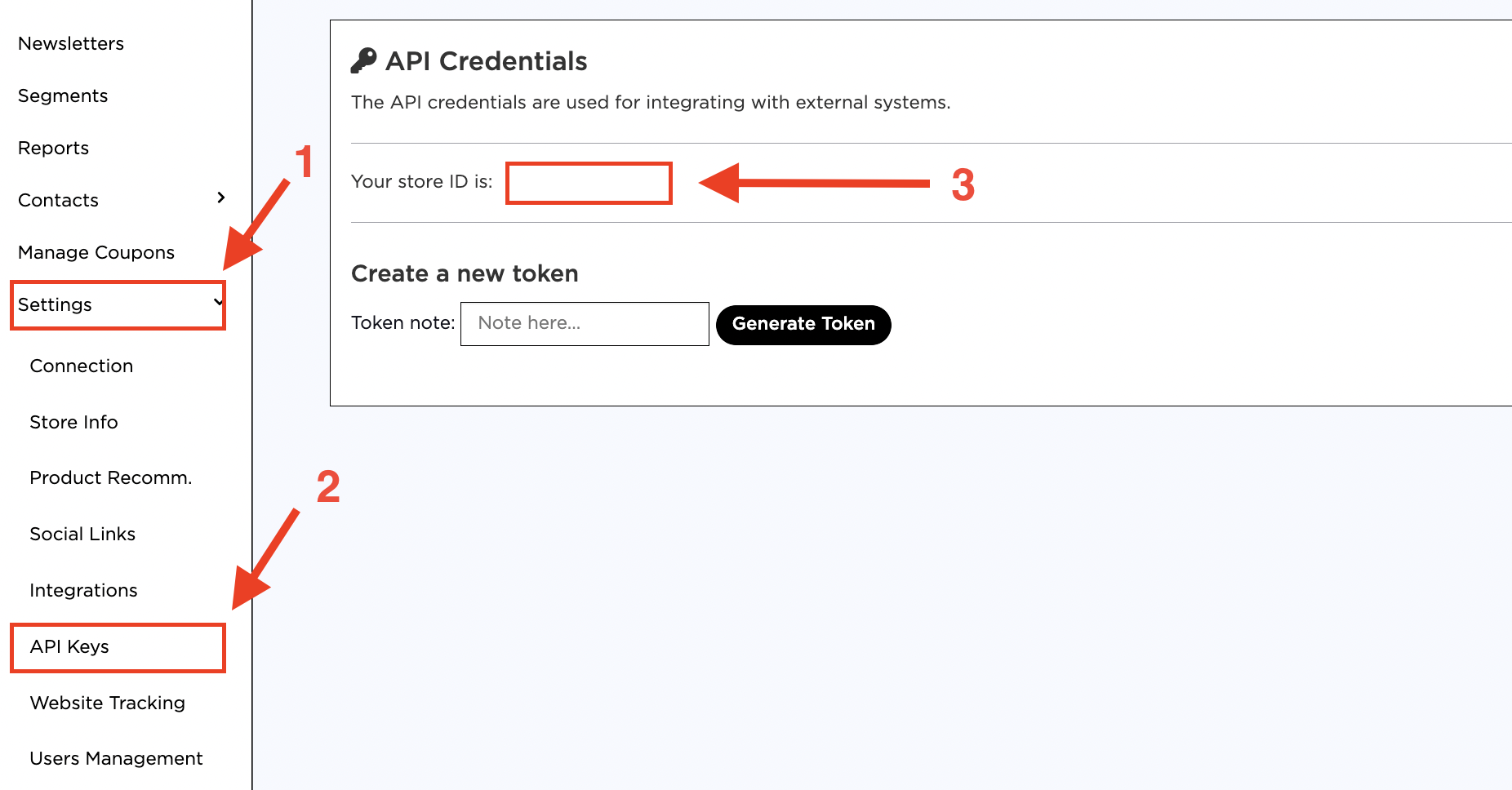Go to Segments in the sidebar

63,95
